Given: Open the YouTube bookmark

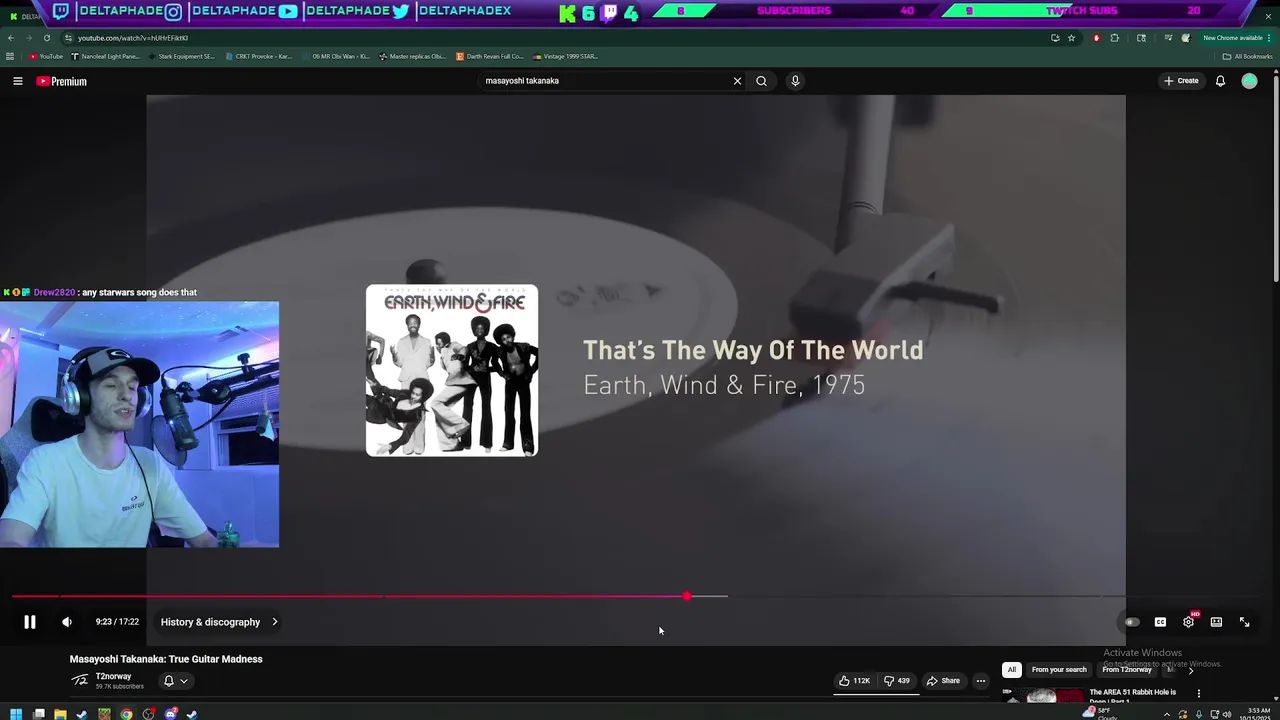Looking at the screenshot, I should pos(46,56).
